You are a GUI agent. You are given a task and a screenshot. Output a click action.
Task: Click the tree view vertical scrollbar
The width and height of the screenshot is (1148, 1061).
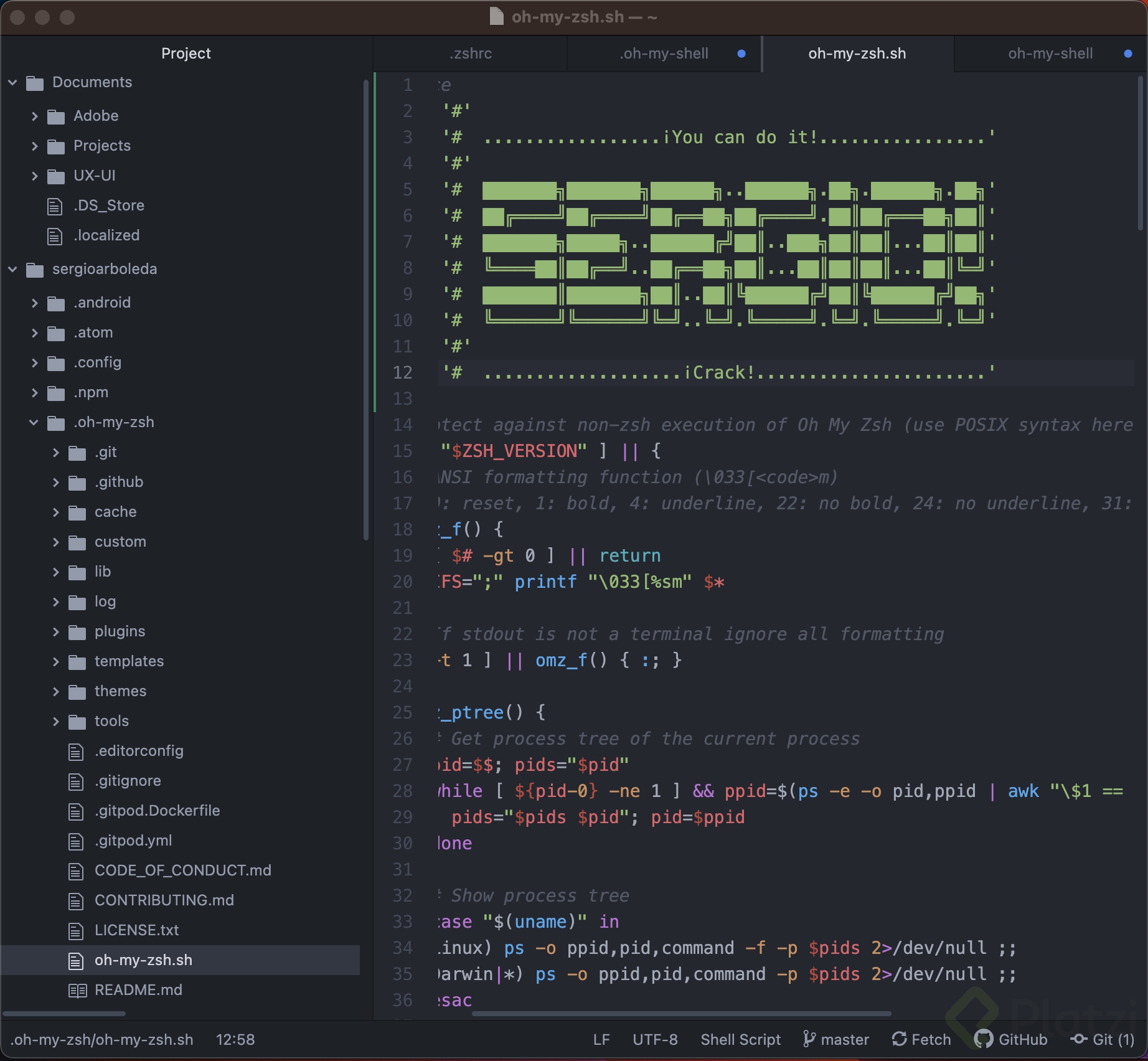coord(366,309)
